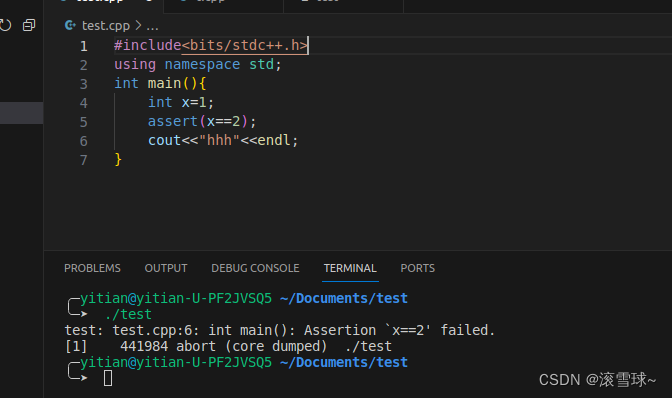Click the first ~/Documents/test prompt path

[344, 299]
